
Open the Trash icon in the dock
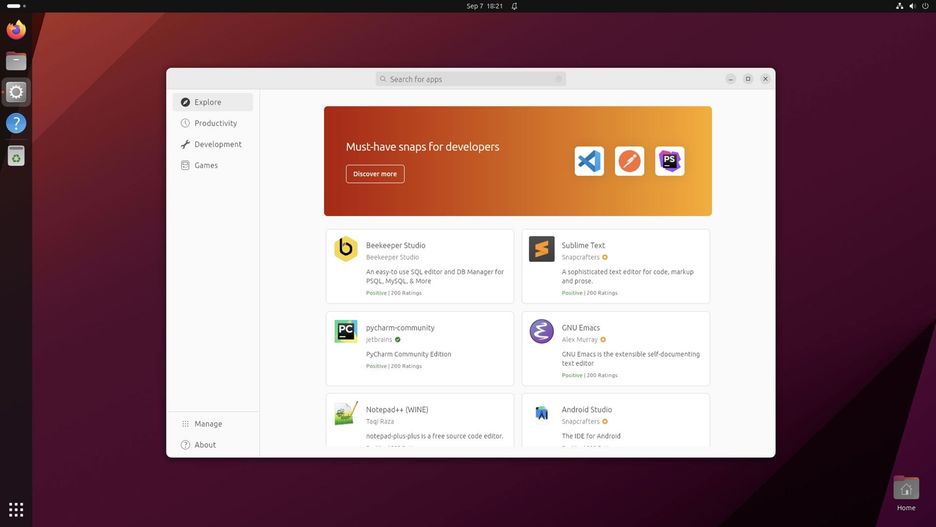16,155
